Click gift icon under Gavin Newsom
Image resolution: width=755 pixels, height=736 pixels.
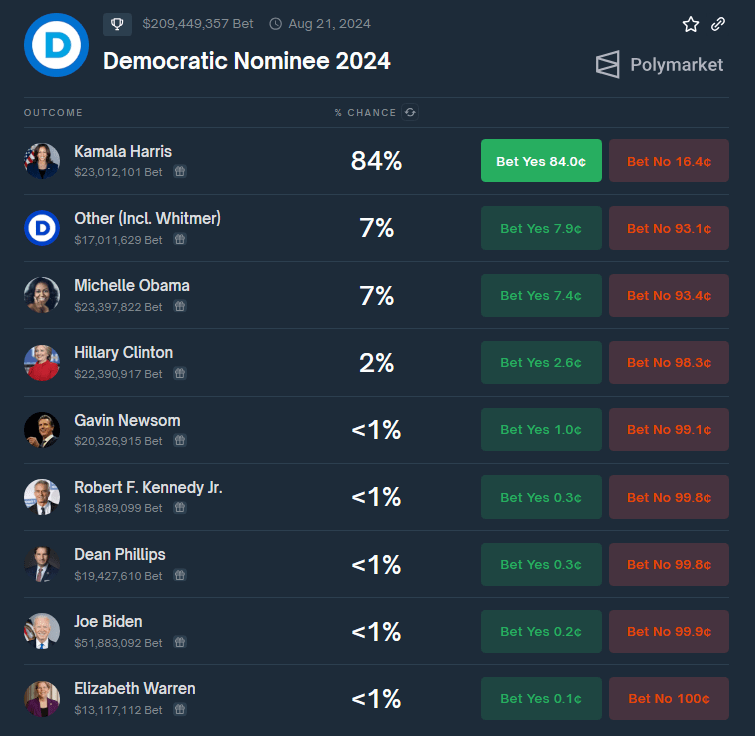(x=180, y=440)
